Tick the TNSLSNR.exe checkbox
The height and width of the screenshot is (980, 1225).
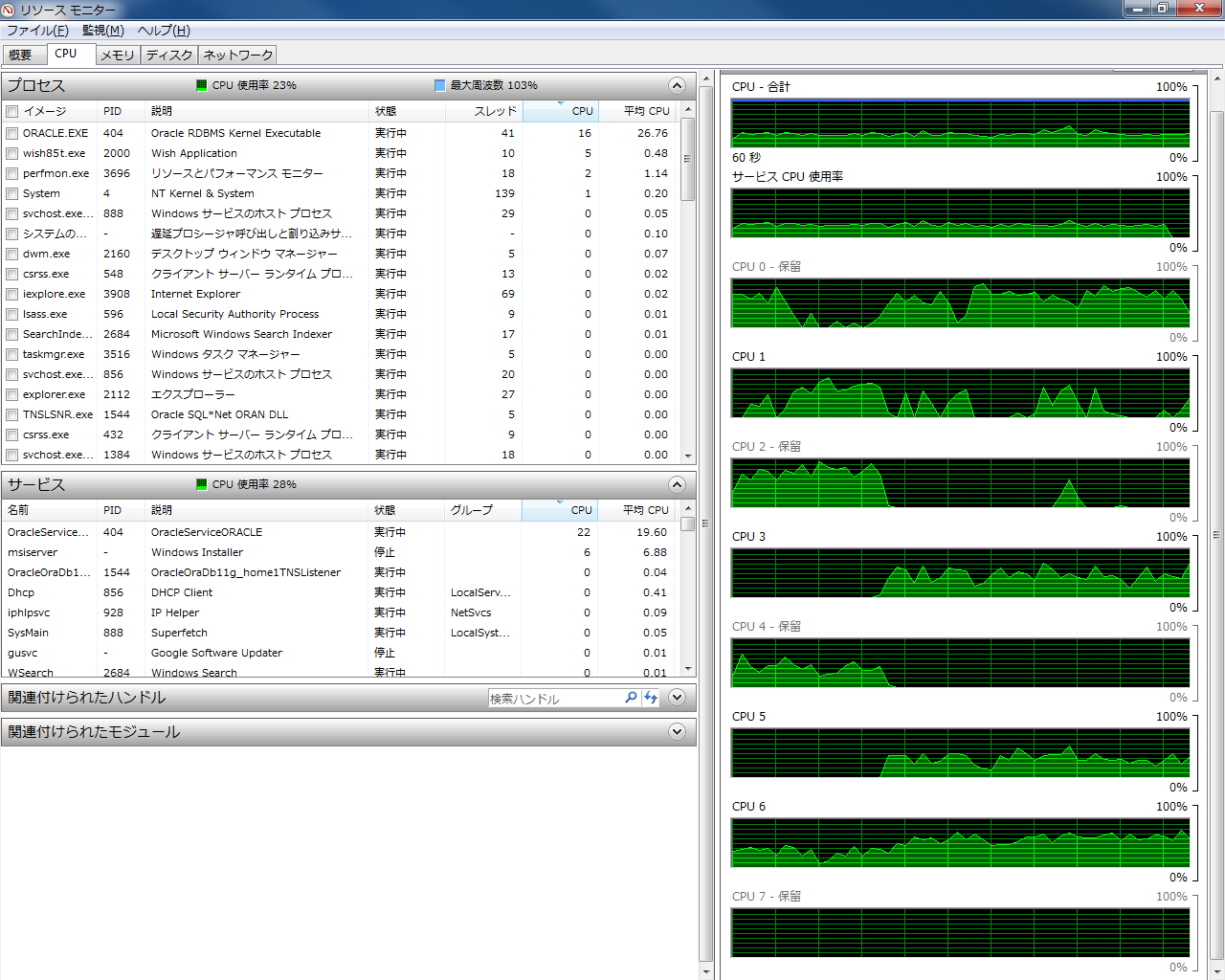[12, 414]
